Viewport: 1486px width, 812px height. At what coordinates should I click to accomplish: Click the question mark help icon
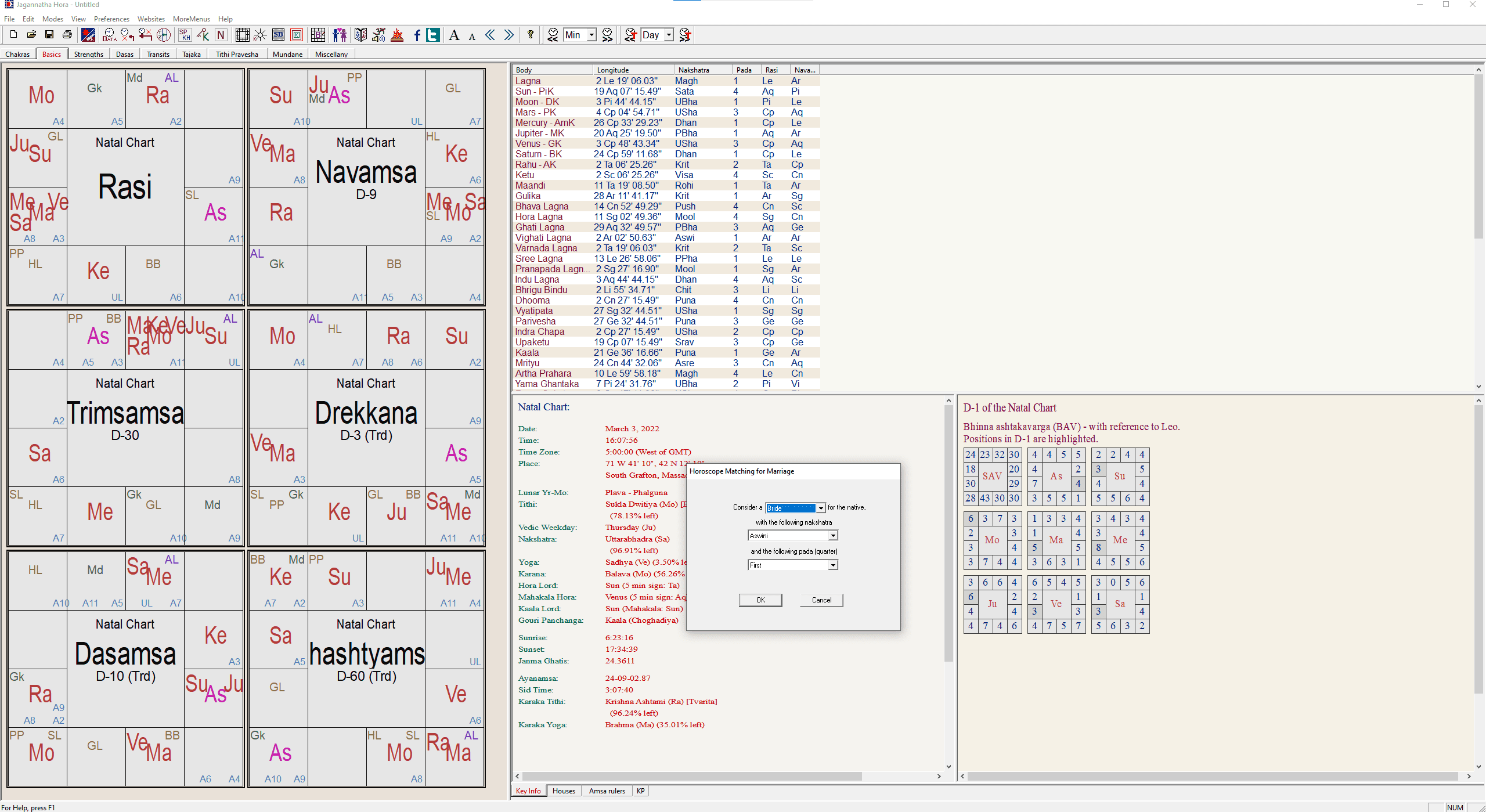530,35
